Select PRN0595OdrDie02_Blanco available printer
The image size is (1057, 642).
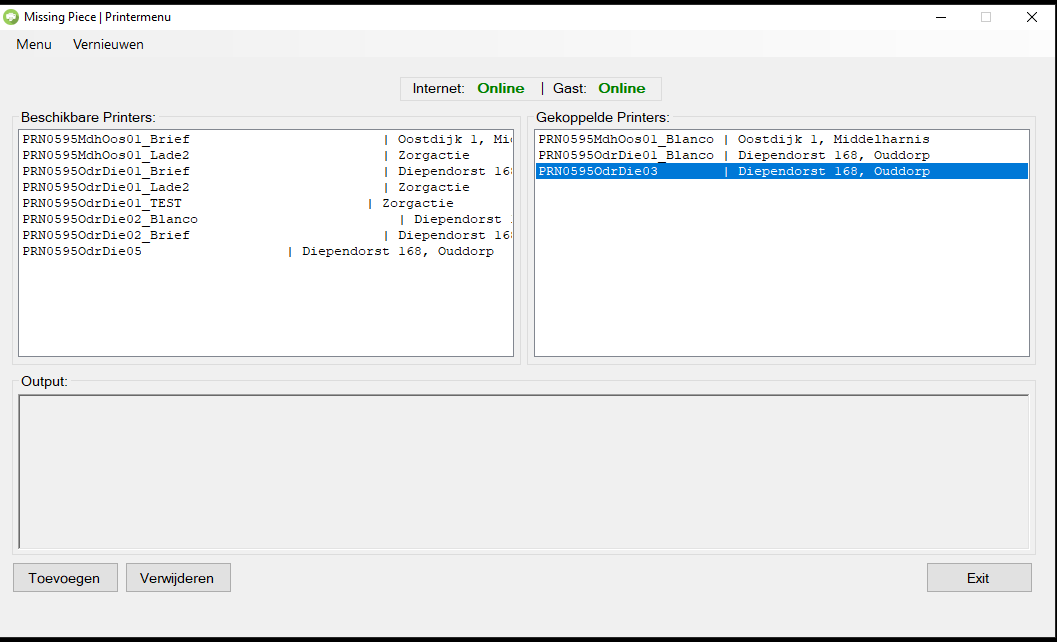coord(110,220)
